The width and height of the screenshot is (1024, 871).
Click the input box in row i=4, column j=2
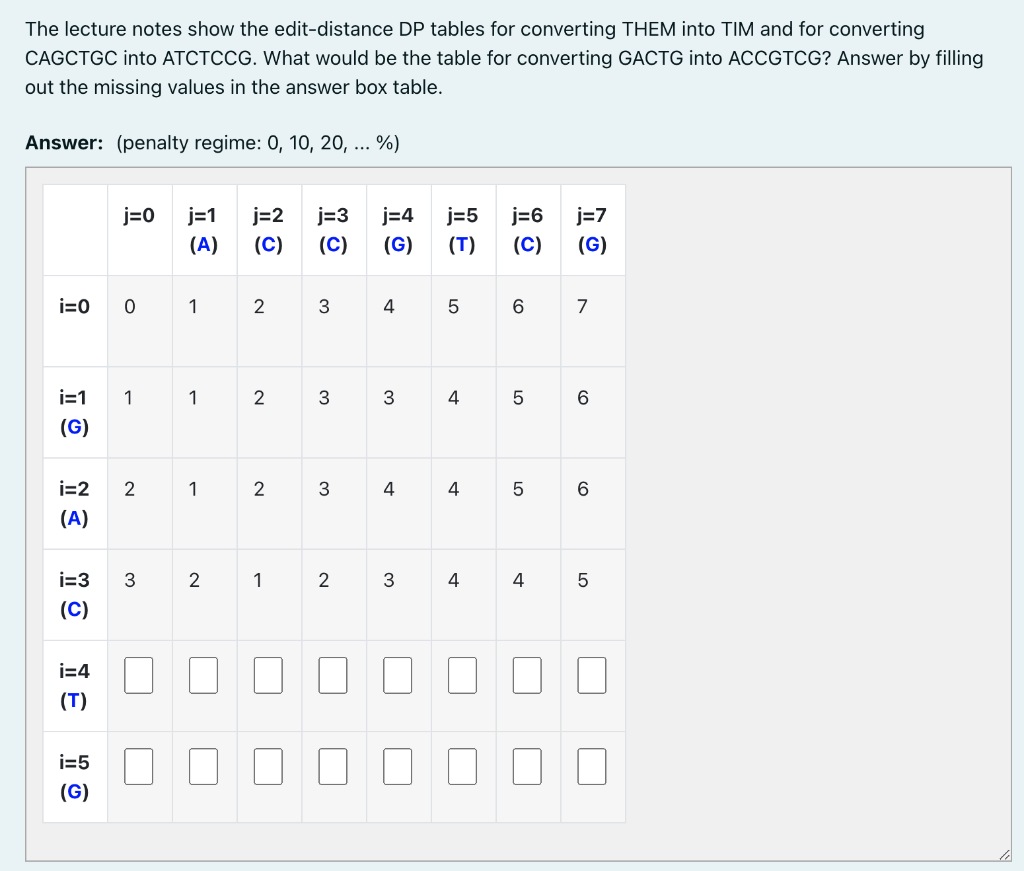point(268,675)
